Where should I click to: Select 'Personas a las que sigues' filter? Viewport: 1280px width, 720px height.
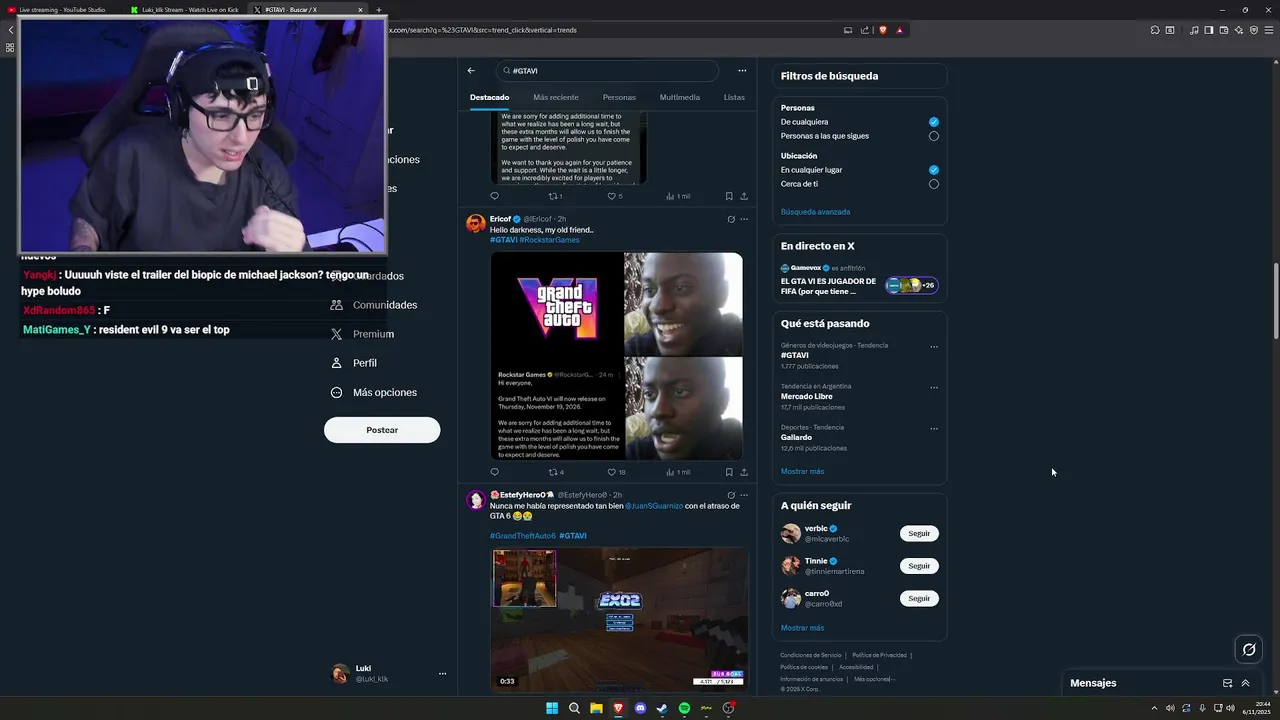[934, 136]
